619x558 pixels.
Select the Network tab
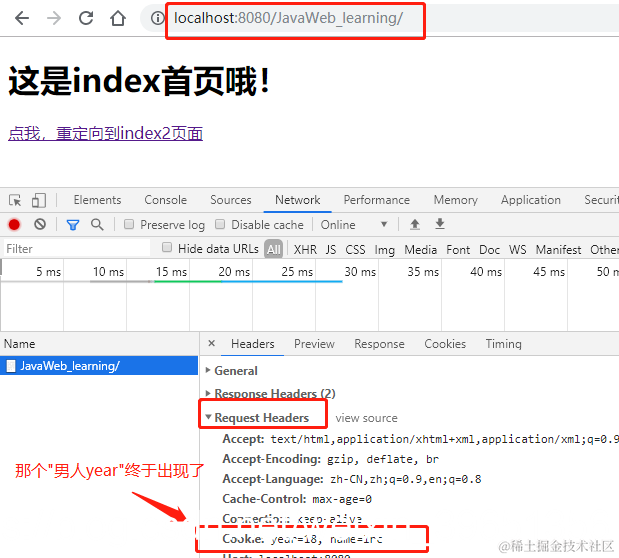(298, 200)
